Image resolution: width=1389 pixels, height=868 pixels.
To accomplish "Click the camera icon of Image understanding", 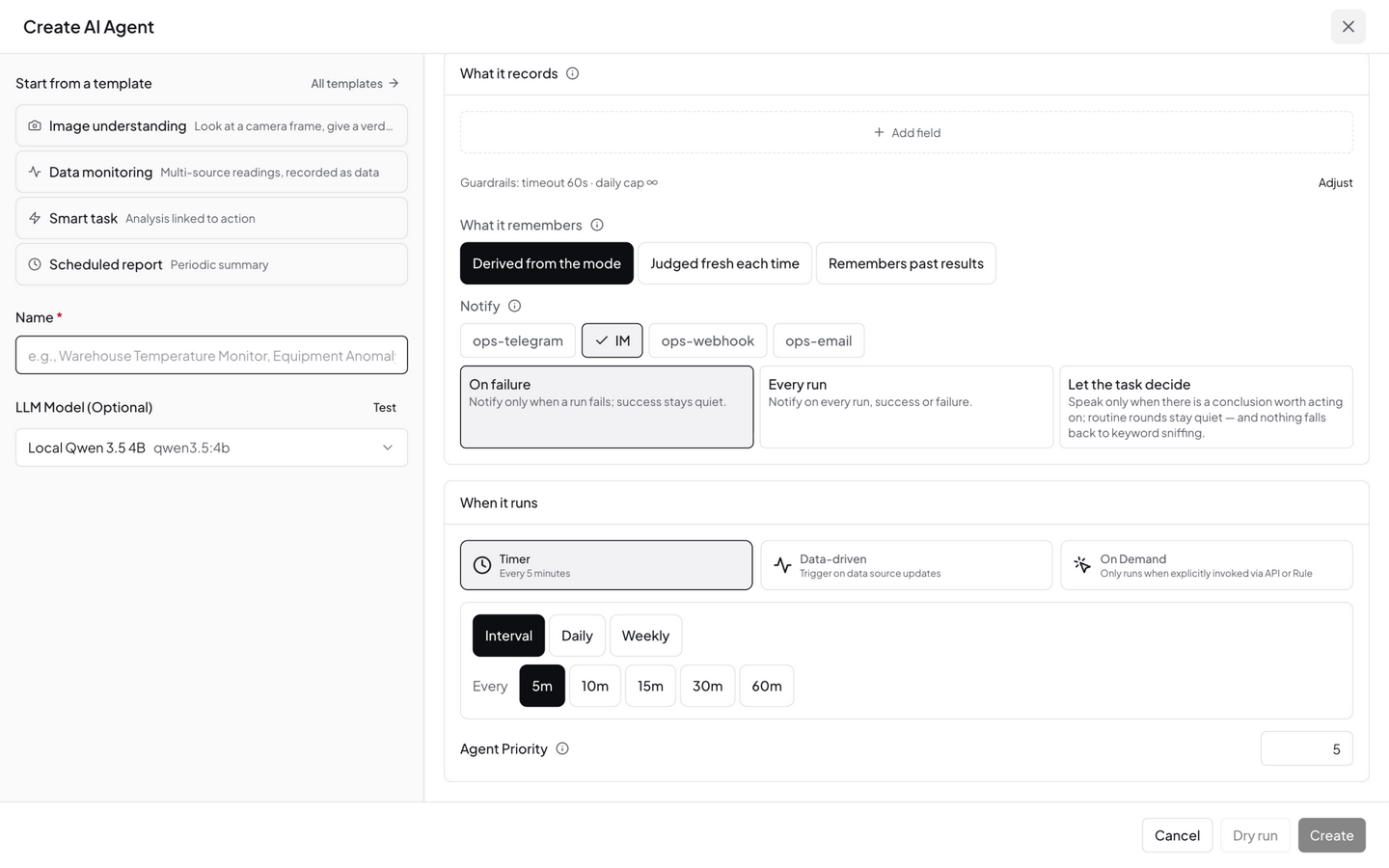I will (x=35, y=125).
